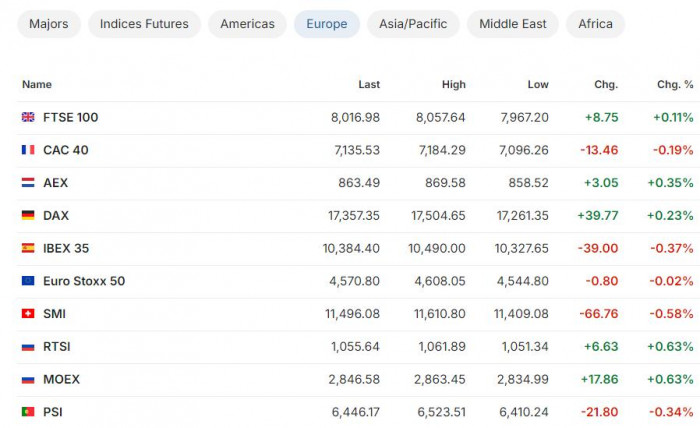Switch to the Africa tab
700x428 pixels.
[595, 24]
